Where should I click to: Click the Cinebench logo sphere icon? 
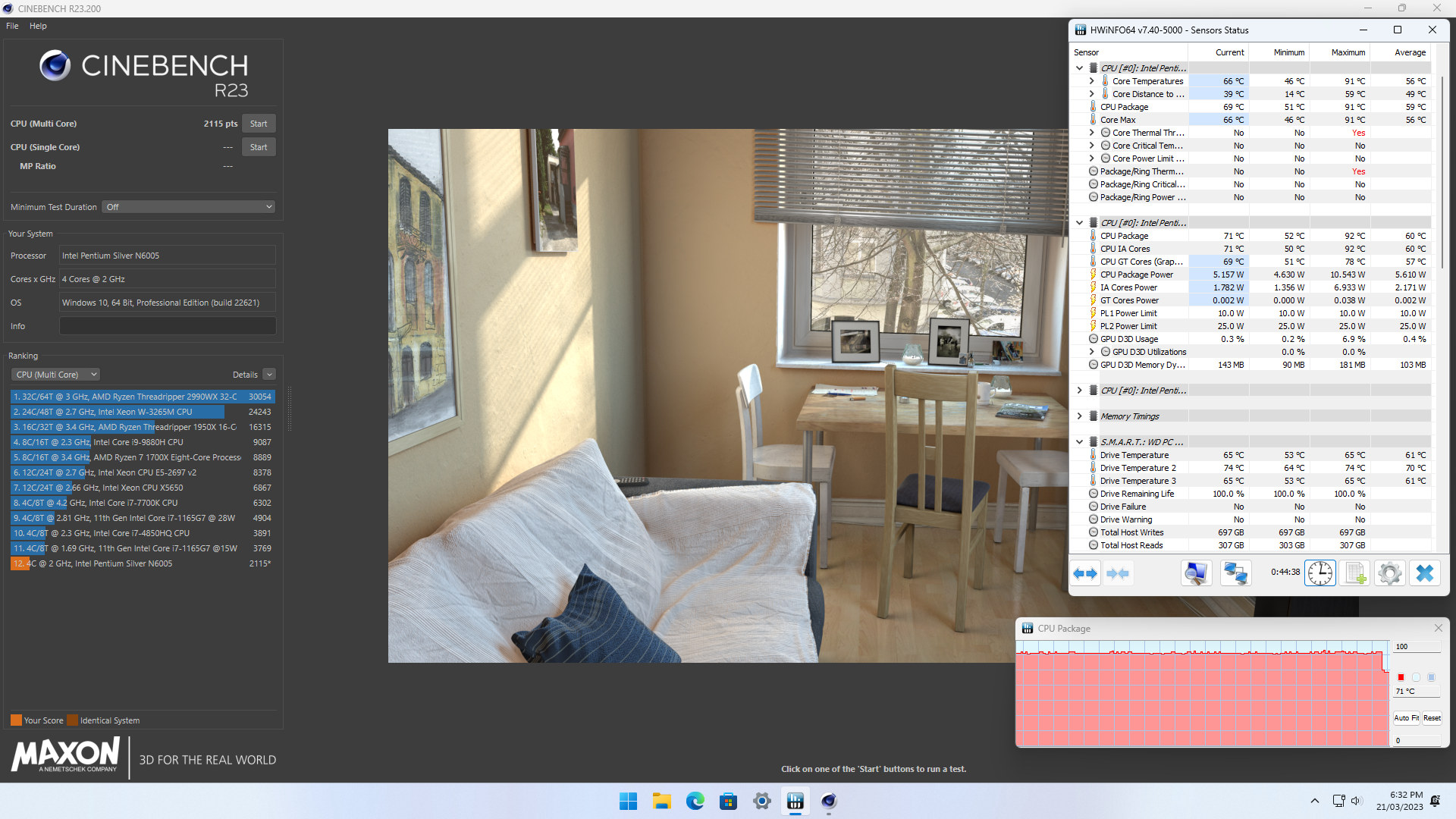coord(55,66)
